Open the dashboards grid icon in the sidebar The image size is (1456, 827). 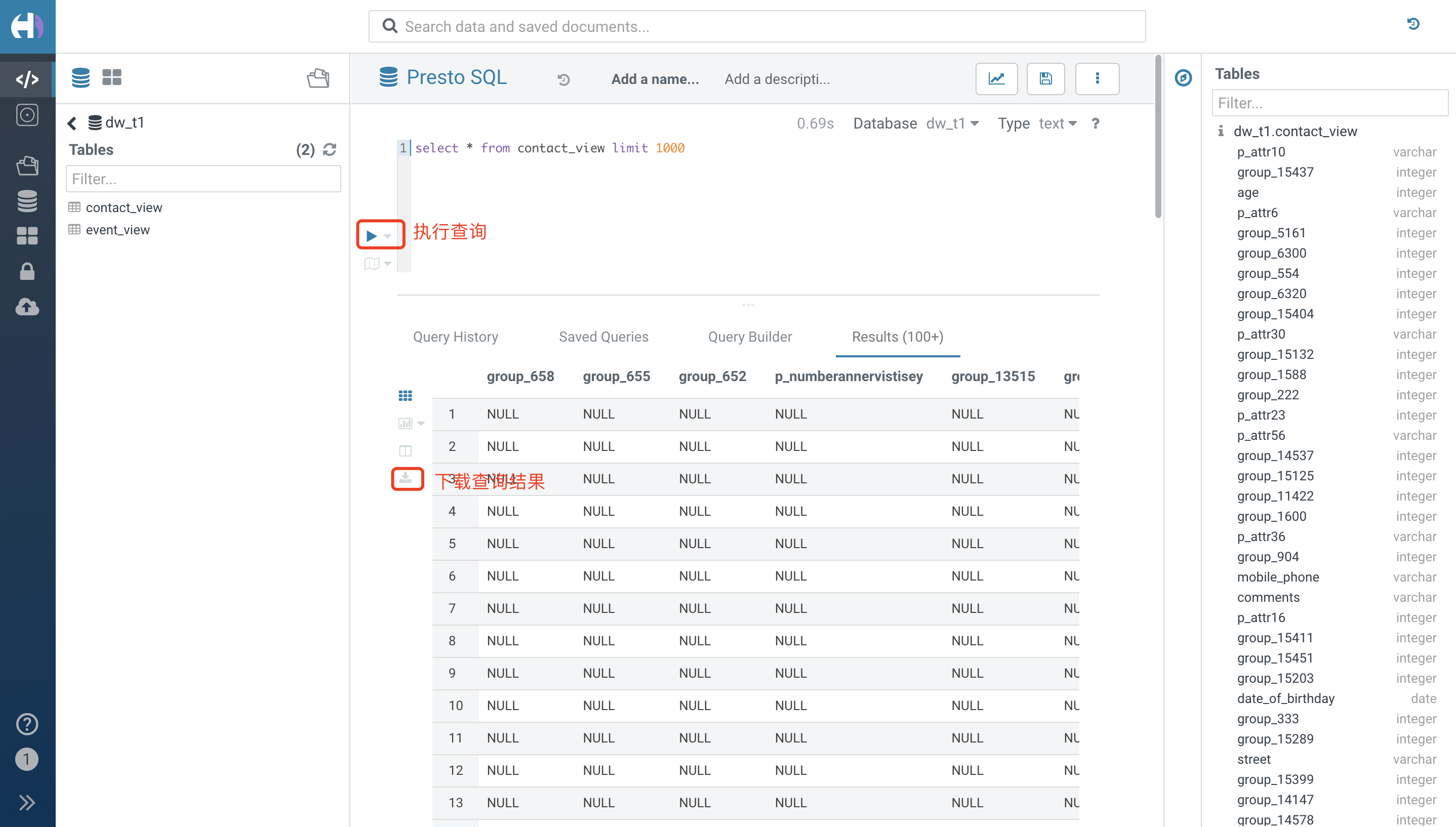click(x=27, y=236)
